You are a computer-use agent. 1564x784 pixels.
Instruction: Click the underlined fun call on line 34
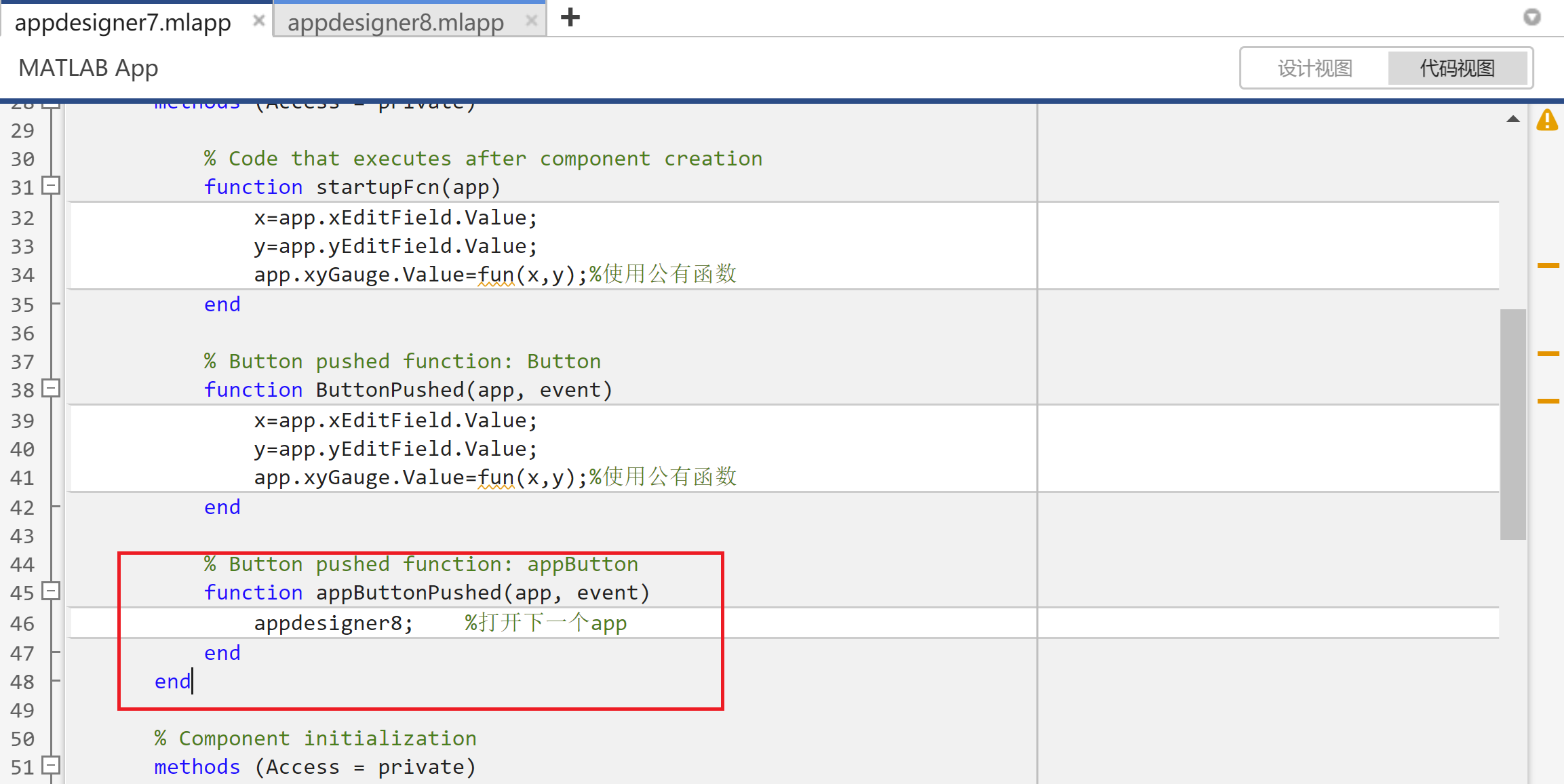click(x=496, y=275)
